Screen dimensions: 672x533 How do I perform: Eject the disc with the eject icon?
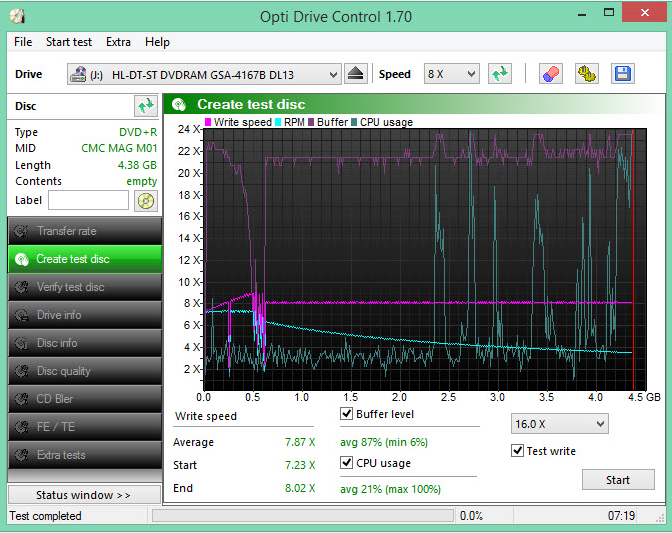click(356, 74)
